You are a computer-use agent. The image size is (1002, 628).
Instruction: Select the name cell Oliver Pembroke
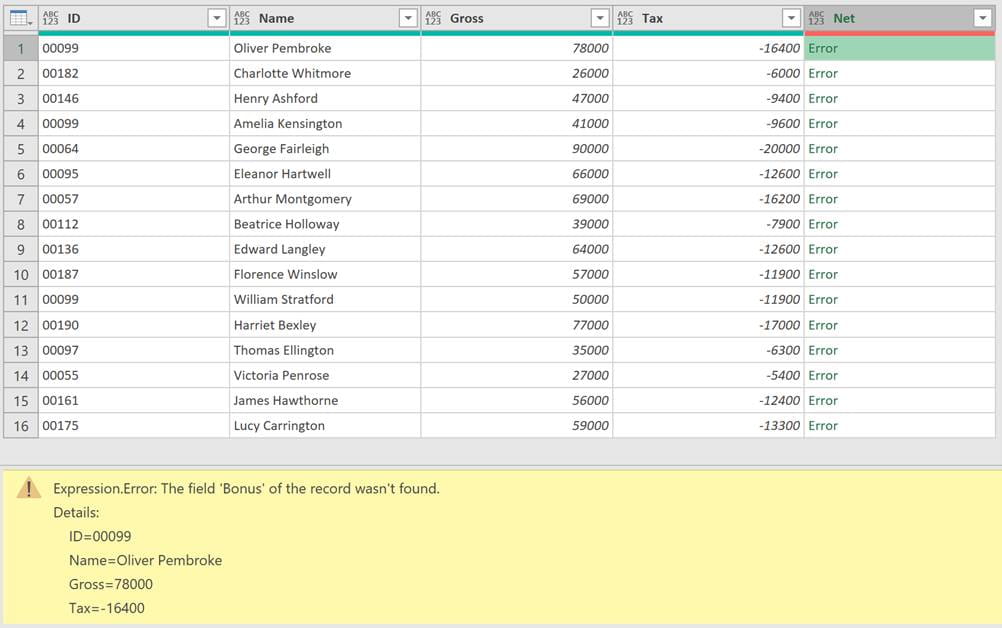pyautogui.click(x=325, y=49)
